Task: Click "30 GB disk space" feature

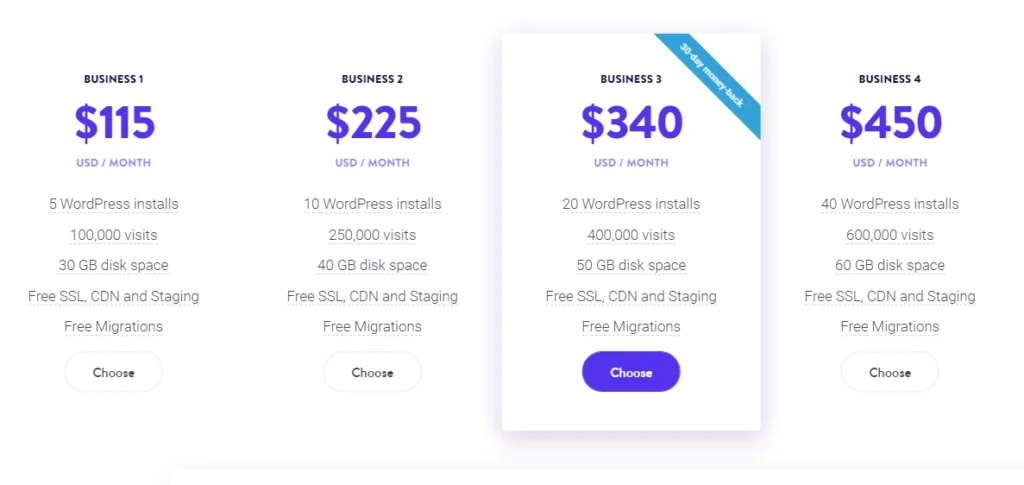Action: (x=113, y=266)
